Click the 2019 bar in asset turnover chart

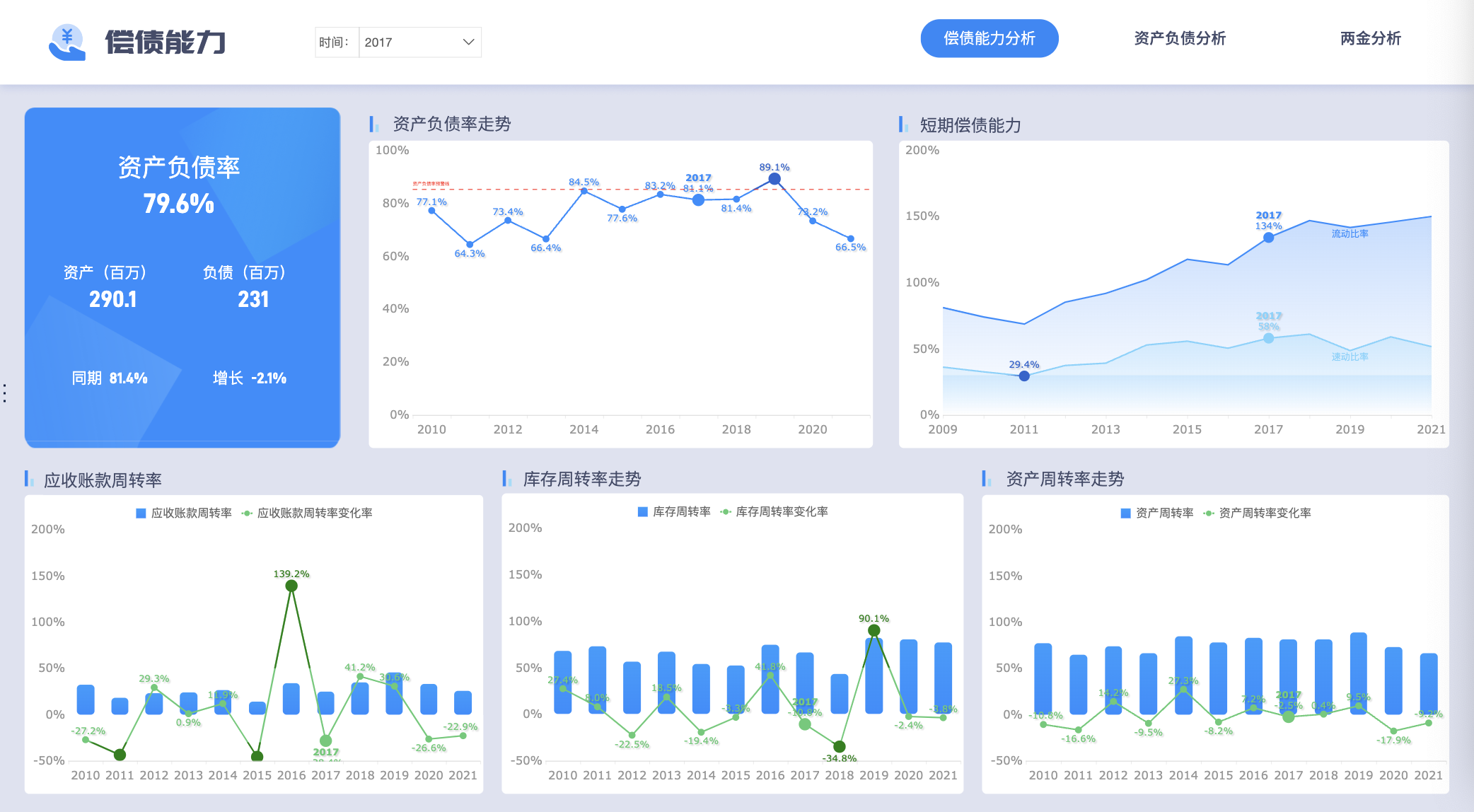pyautogui.click(x=1359, y=673)
